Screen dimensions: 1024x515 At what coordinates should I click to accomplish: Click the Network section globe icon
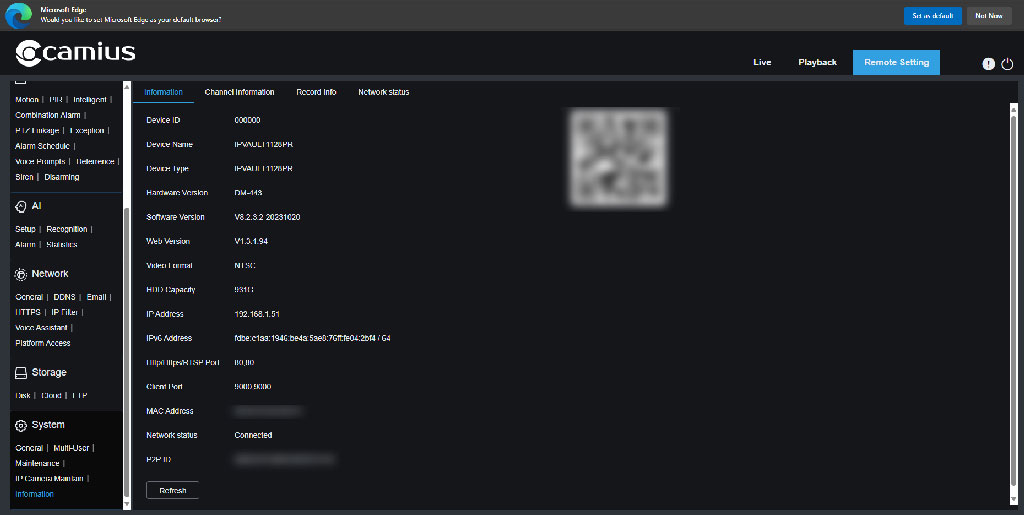pyautogui.click(x=20, y=274)
